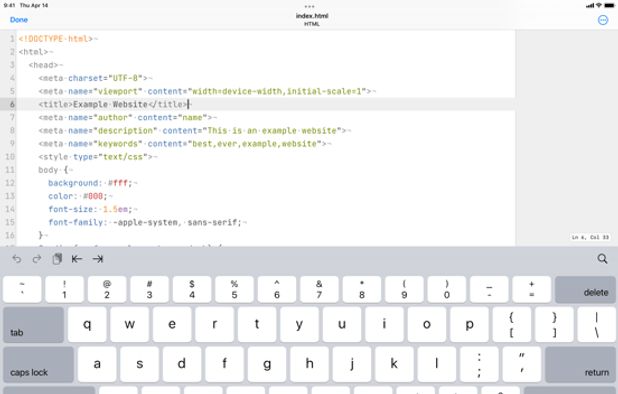The width and height of the screenshot is (618, 394).
Task: Tap the 9 / open parenthesis key
Action: click(x=404, y=290)
